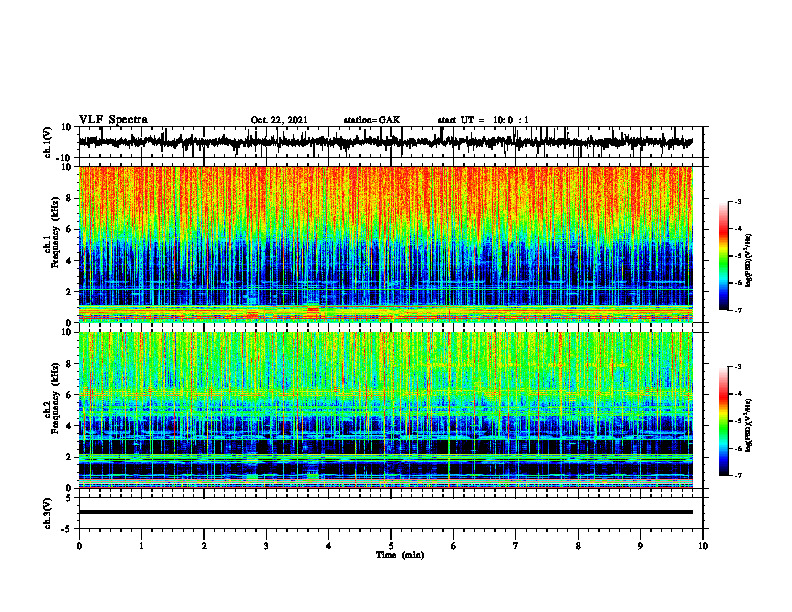The height and width of the screenshot is (612, 792).
Task: Click the "station=GAK" header label
Action: click(372, 120)
